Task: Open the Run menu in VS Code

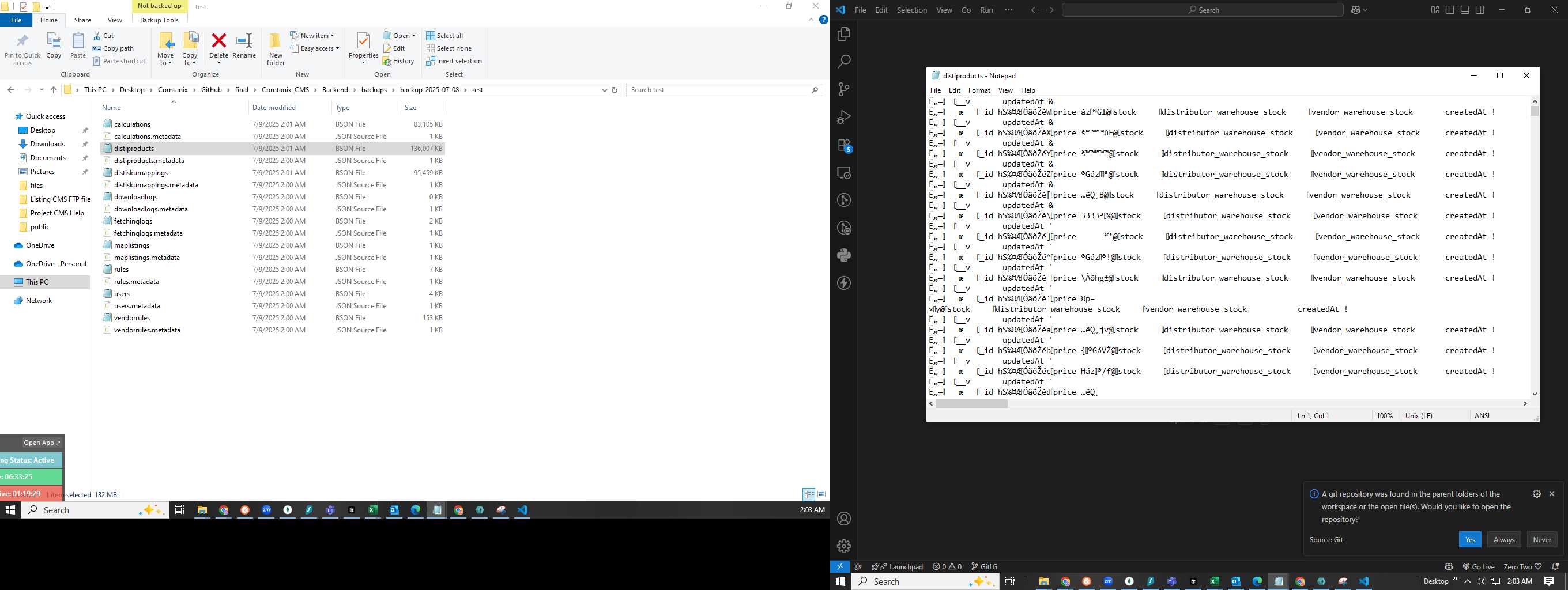Action: click(987, 10)
